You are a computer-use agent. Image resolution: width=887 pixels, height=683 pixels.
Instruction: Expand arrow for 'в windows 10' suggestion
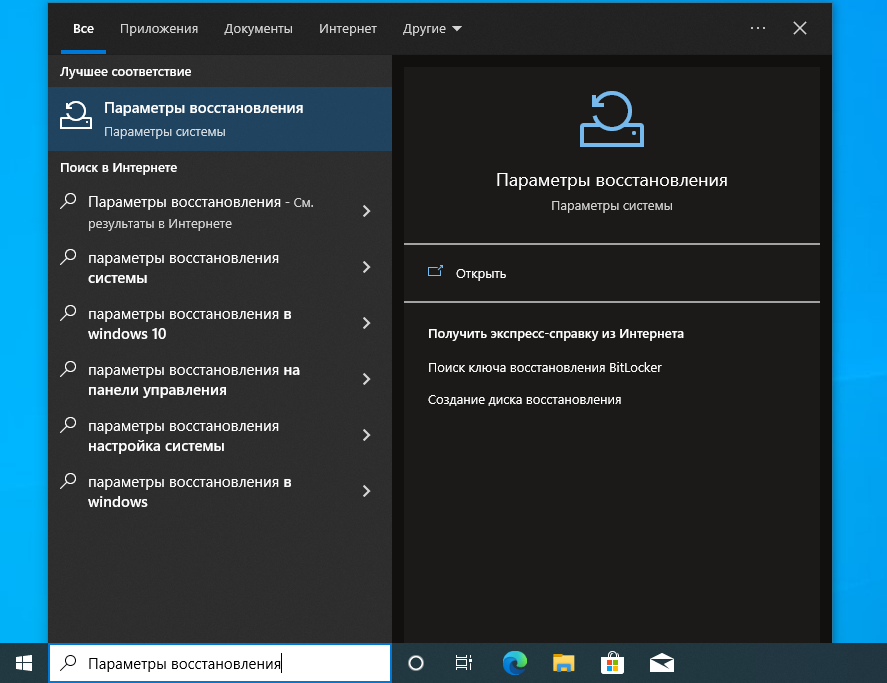tap(367, 323)
